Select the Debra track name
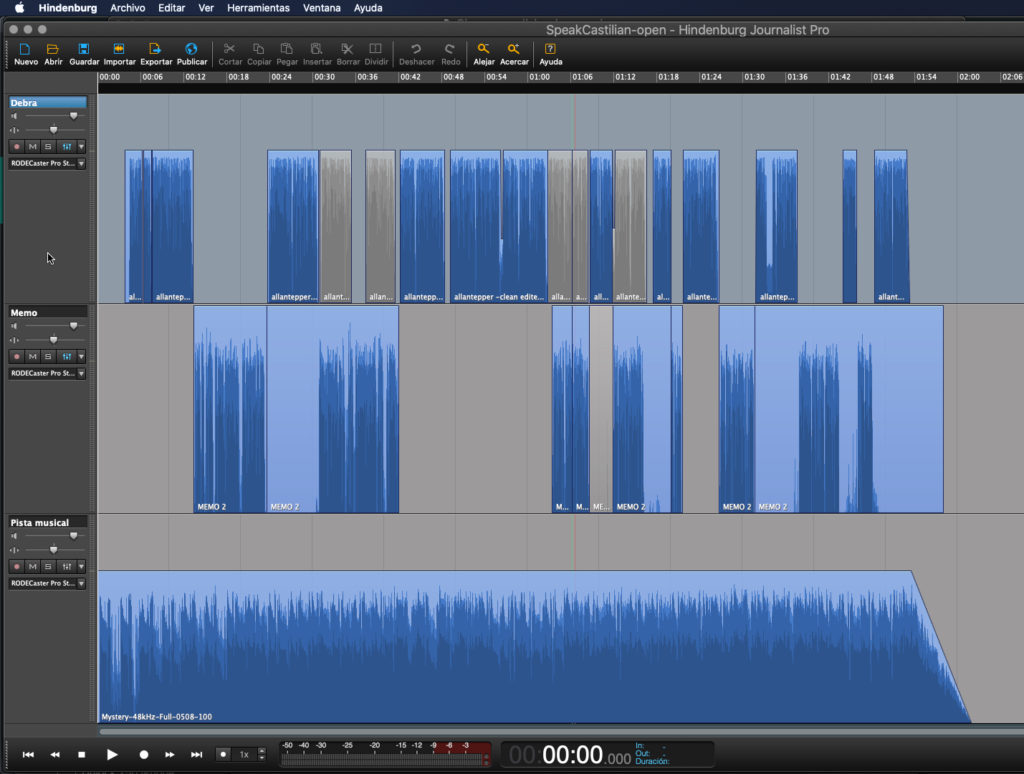The image size is (1024, 774). (47, 103)
